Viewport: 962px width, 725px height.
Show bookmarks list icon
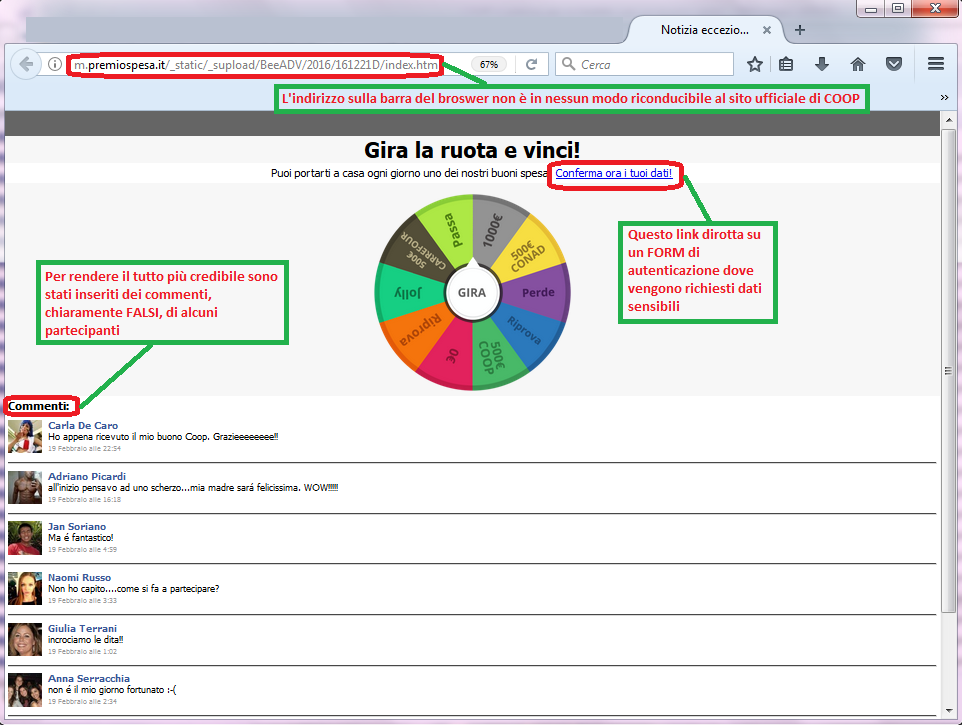(786, 64)
